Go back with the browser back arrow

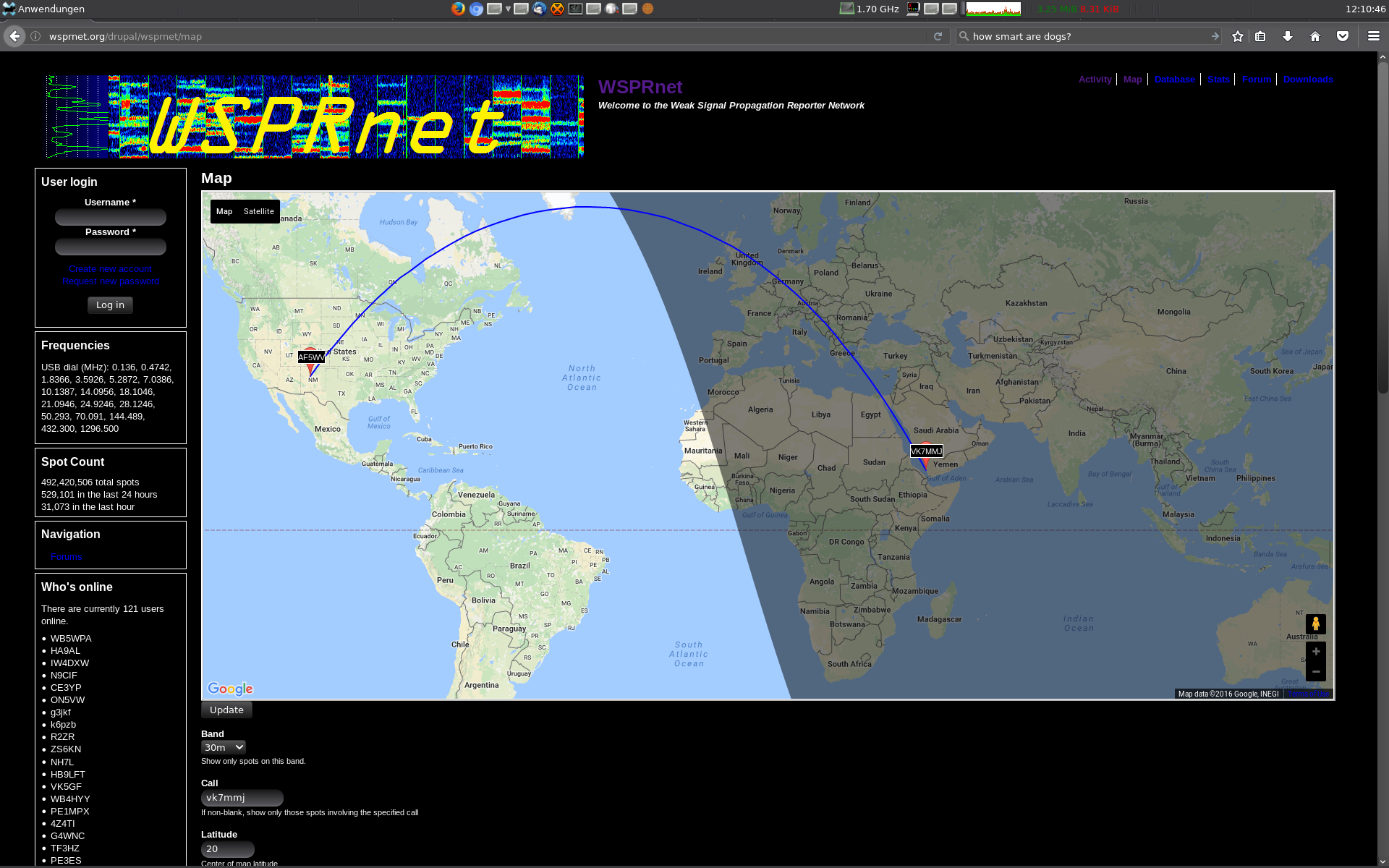[x=14, y=36]
